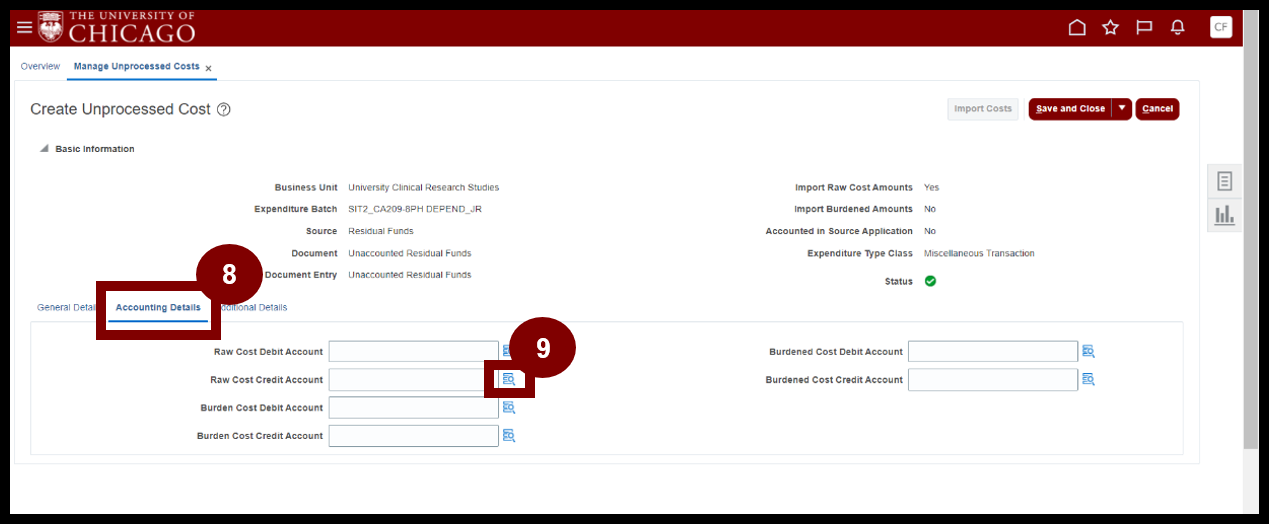Search Burdened Cost Credit Account
The image size is (1269, 524).
click(x=1088, y=379)
